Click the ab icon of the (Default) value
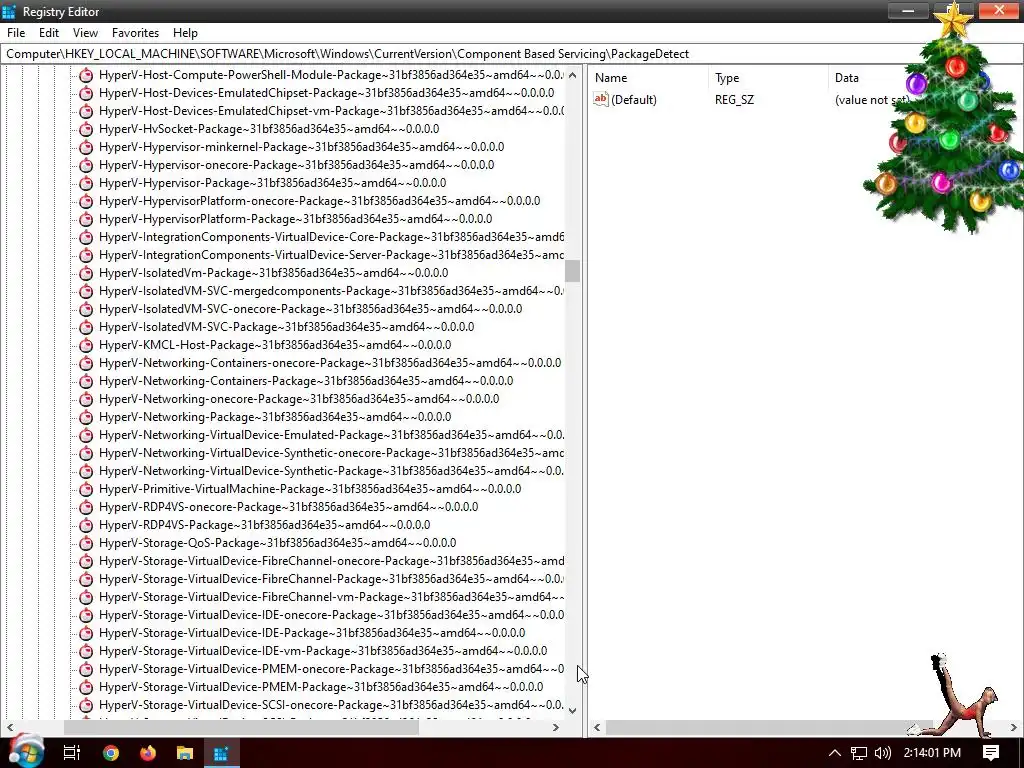The height and width of the screenshot is (768, 1024). [x=601, y=99]
